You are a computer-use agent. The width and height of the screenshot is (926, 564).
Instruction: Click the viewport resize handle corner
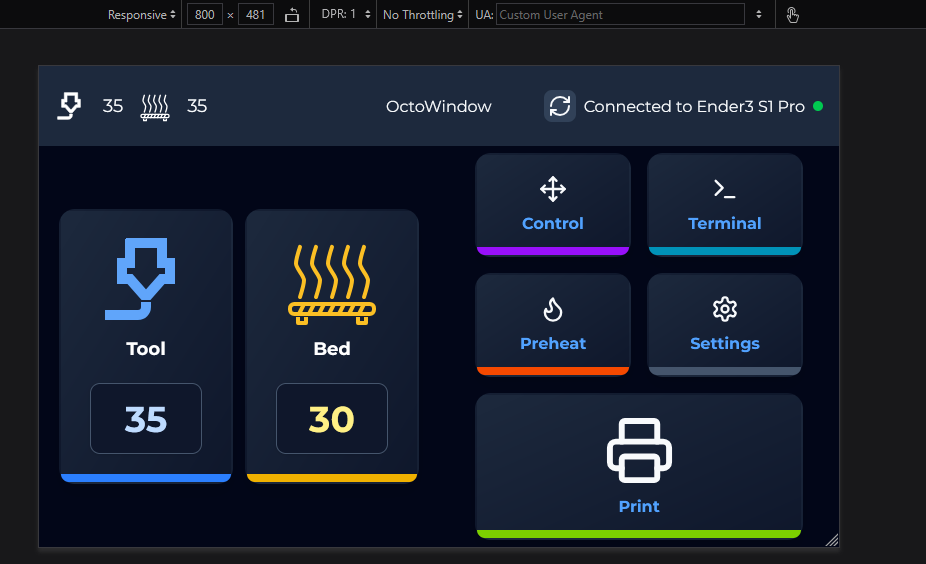(832, 540)
